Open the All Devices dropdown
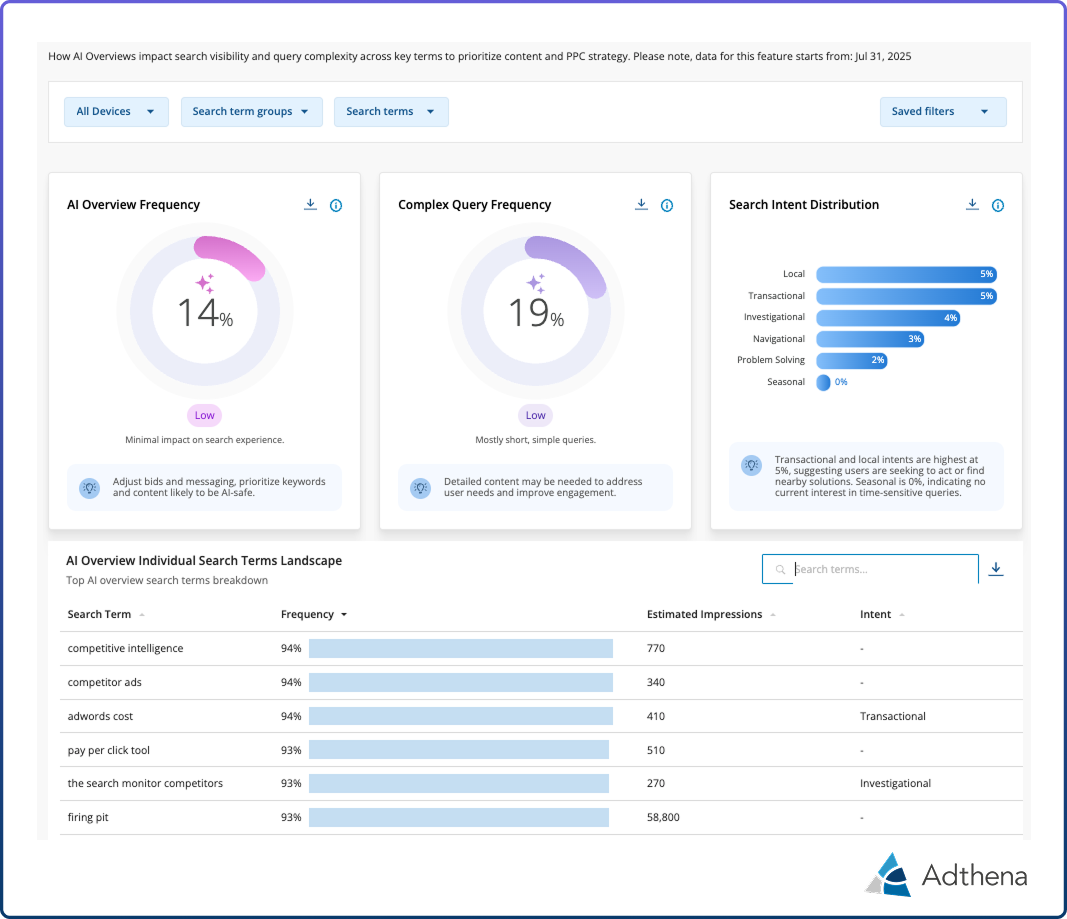The height and width of the screenshot is (919, 1067). tap(116, 112)
